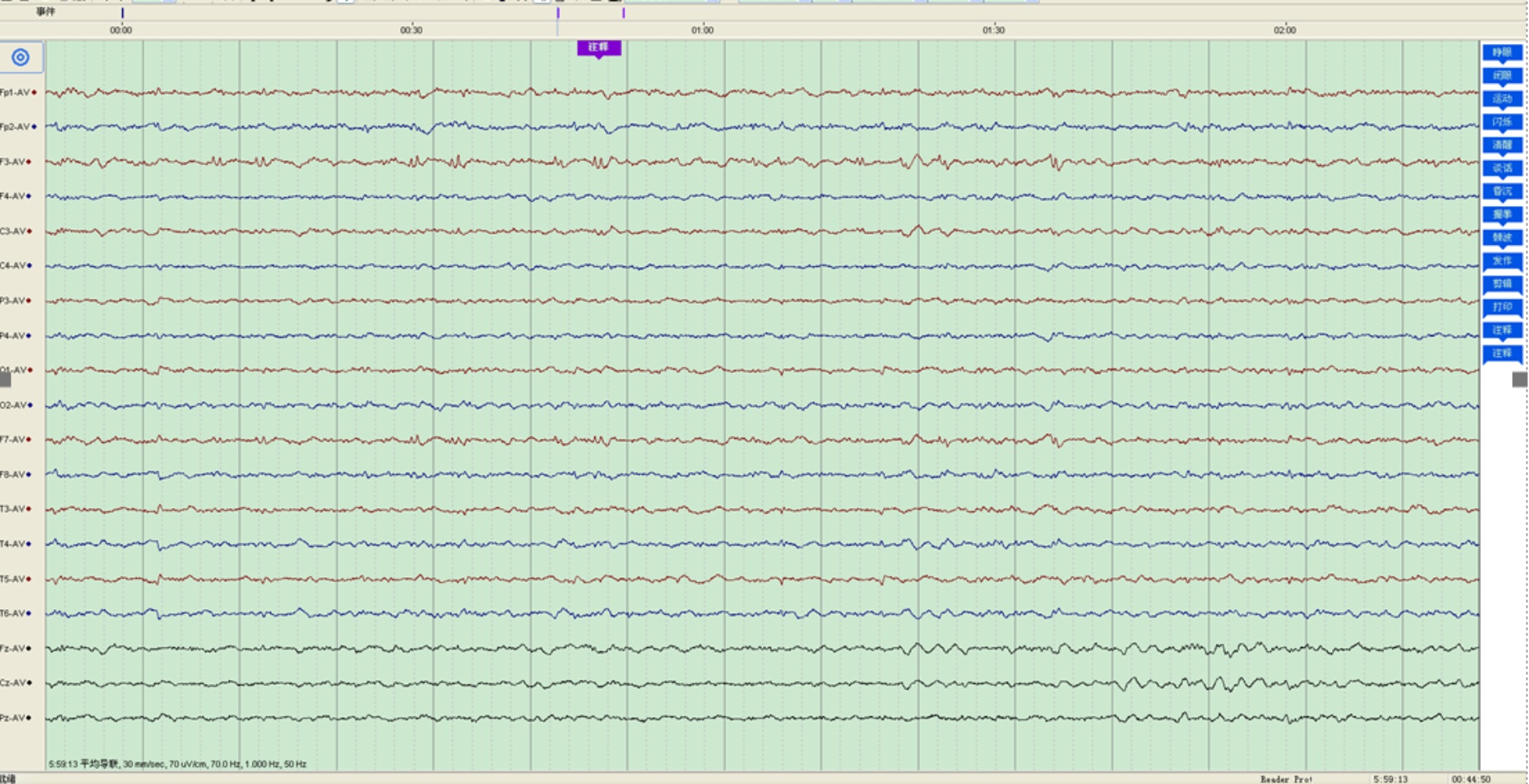Insert the 睁眼 (eyes open) event marker
Screen dimensions: 1529x784
click(1501, 53)
